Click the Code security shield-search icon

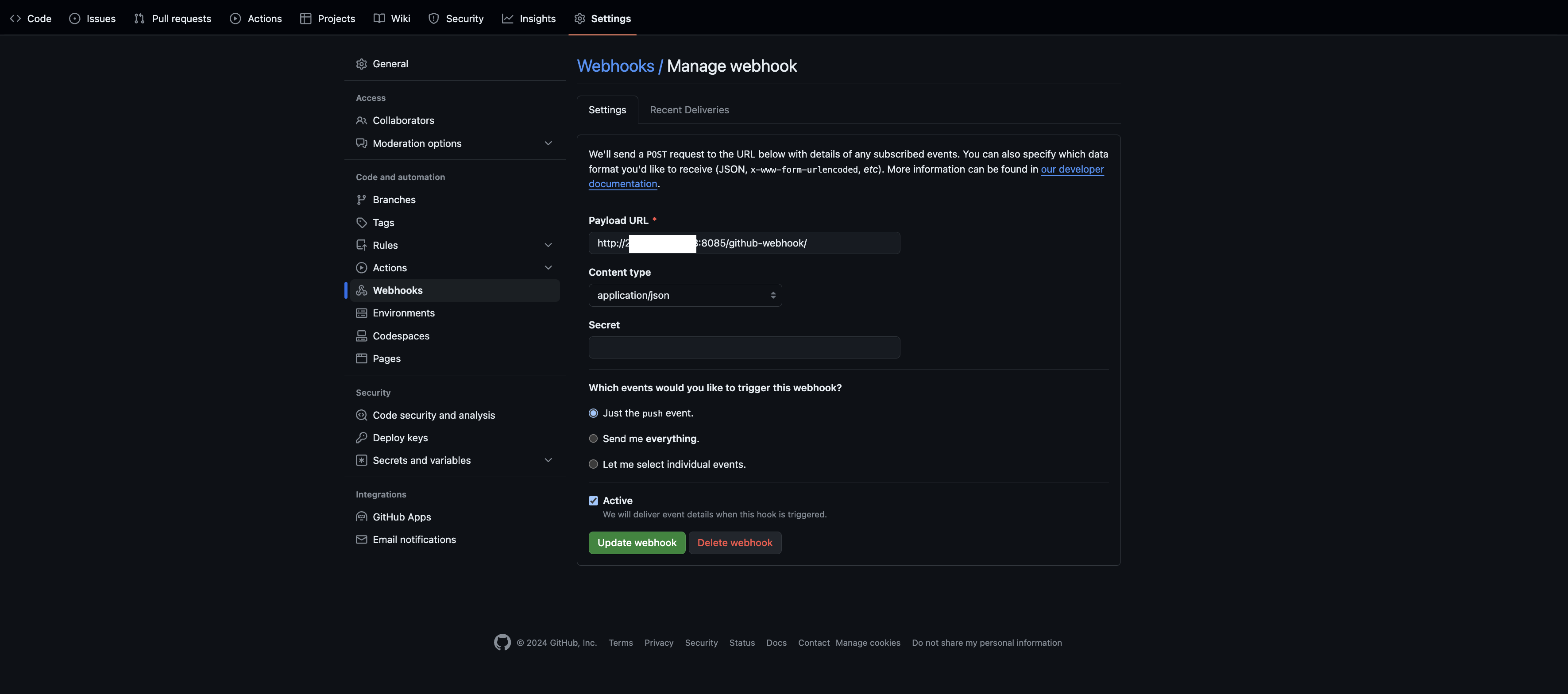(x=361, y=415)
